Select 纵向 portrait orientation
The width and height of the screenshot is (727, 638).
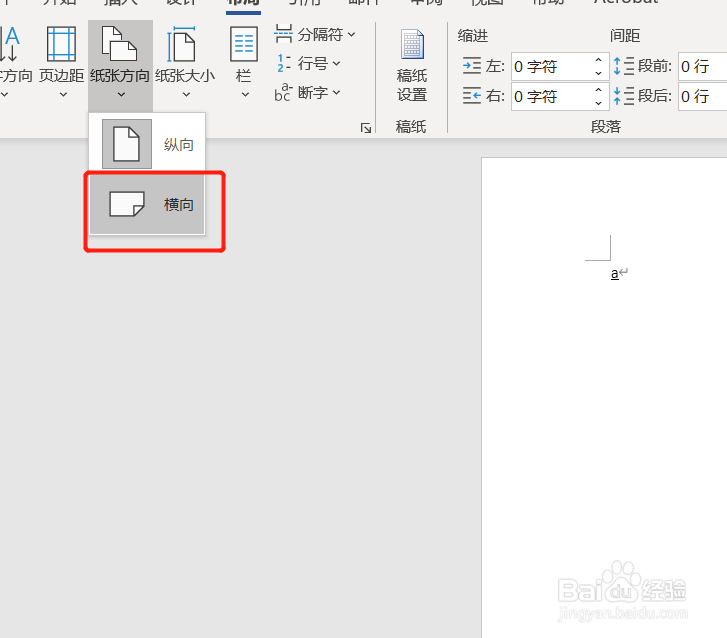[x=147, y=144]
